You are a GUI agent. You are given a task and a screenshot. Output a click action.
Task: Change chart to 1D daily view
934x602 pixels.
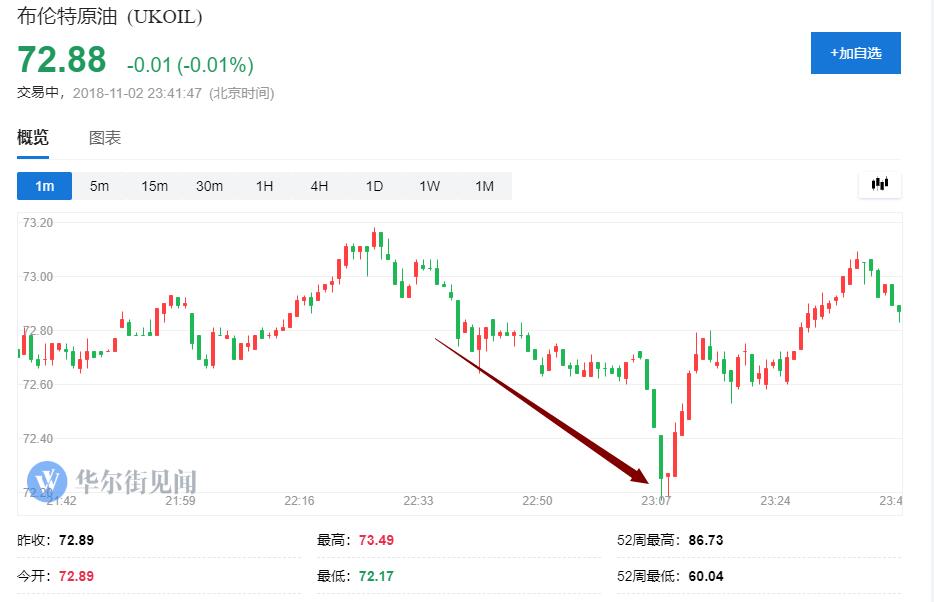click(374, 186)
